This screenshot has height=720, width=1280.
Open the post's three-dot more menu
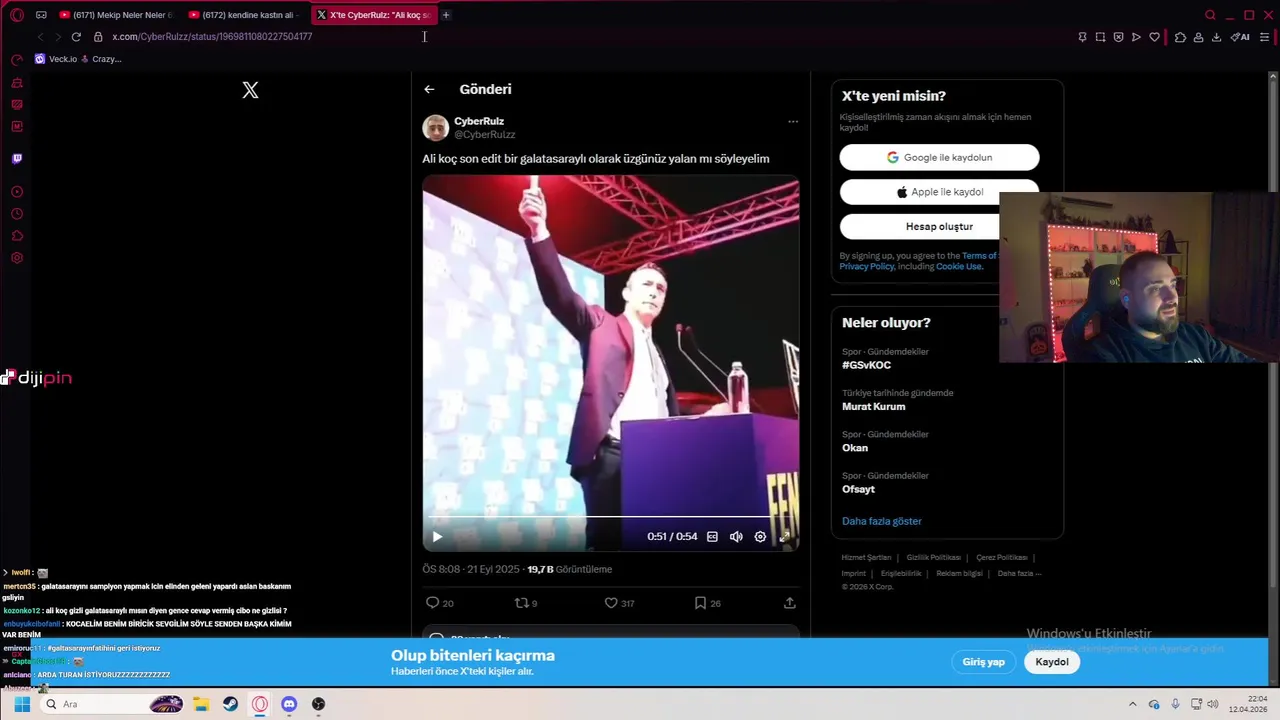793,122
